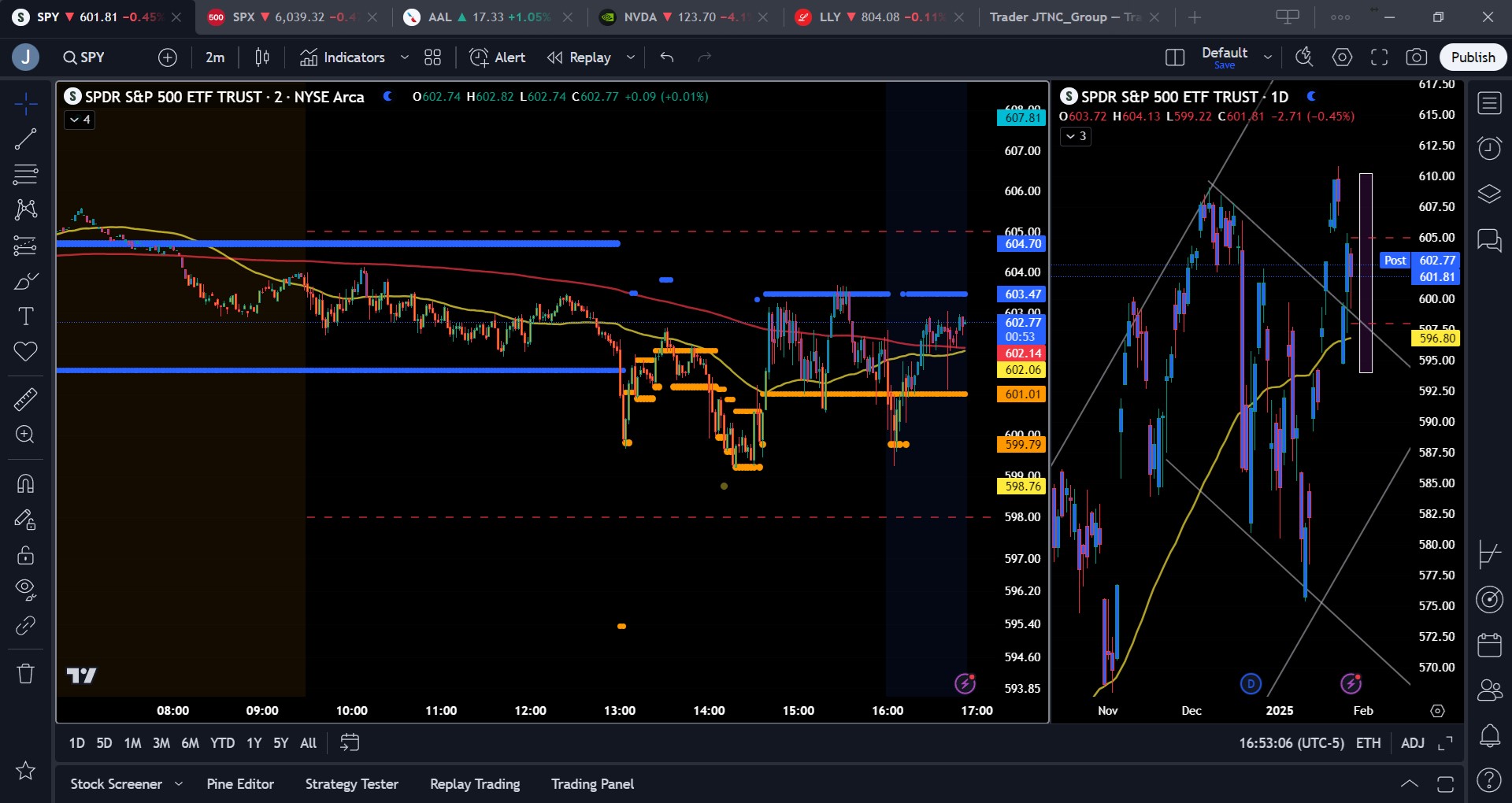Image resolution: width=1512 pixels, height=803 pixels.
Task: Open the Fibonacci retracement tools
Action: (25, 174)
